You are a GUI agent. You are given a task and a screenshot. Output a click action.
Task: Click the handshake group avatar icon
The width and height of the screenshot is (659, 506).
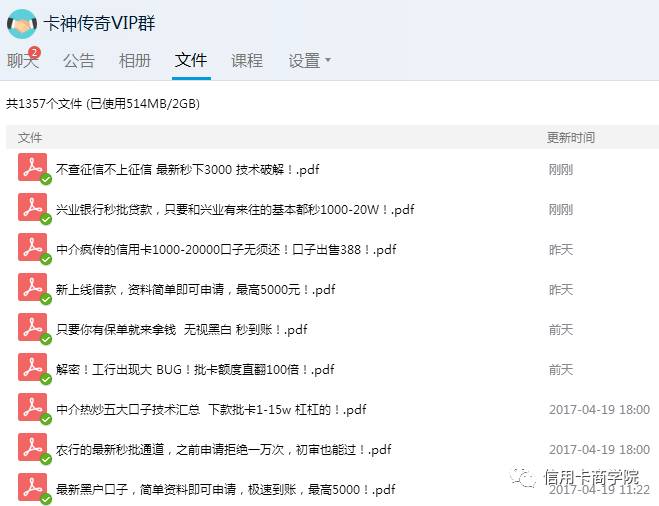click(x=21, y=22)
